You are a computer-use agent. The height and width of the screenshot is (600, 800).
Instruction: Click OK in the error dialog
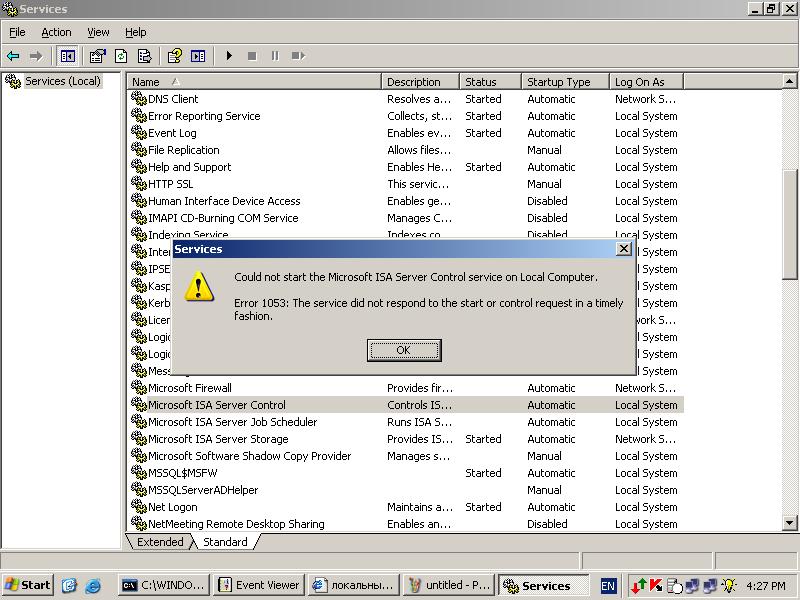404,351
